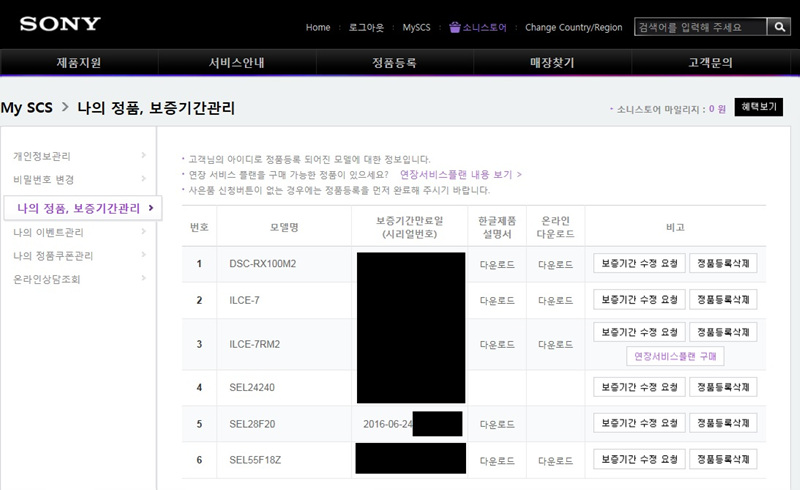The image size is (800, 490).
Task: Click online download for SEL55F18Z
Action: pos(555,460)
